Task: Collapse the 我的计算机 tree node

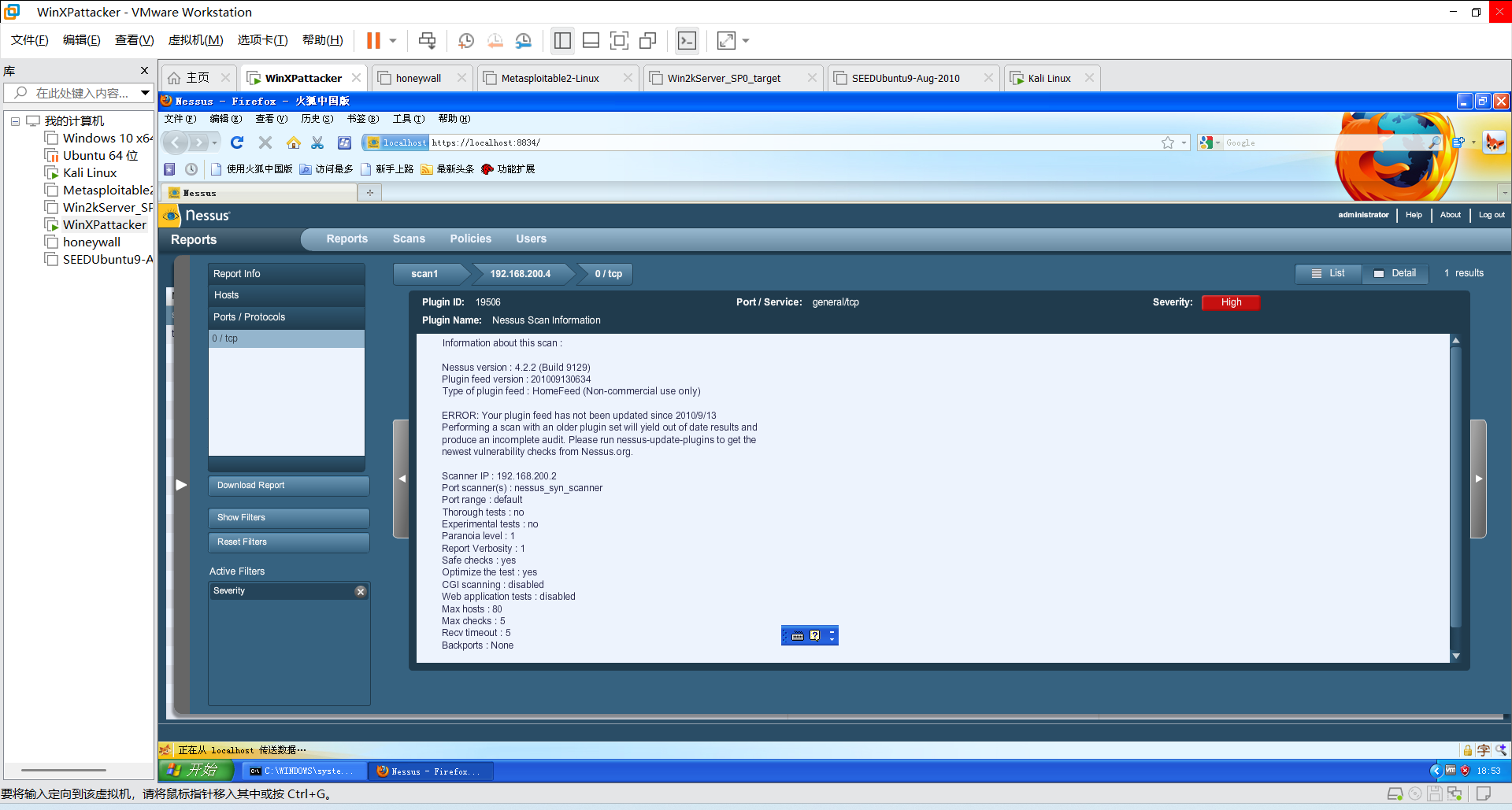Action: [15, 121]
